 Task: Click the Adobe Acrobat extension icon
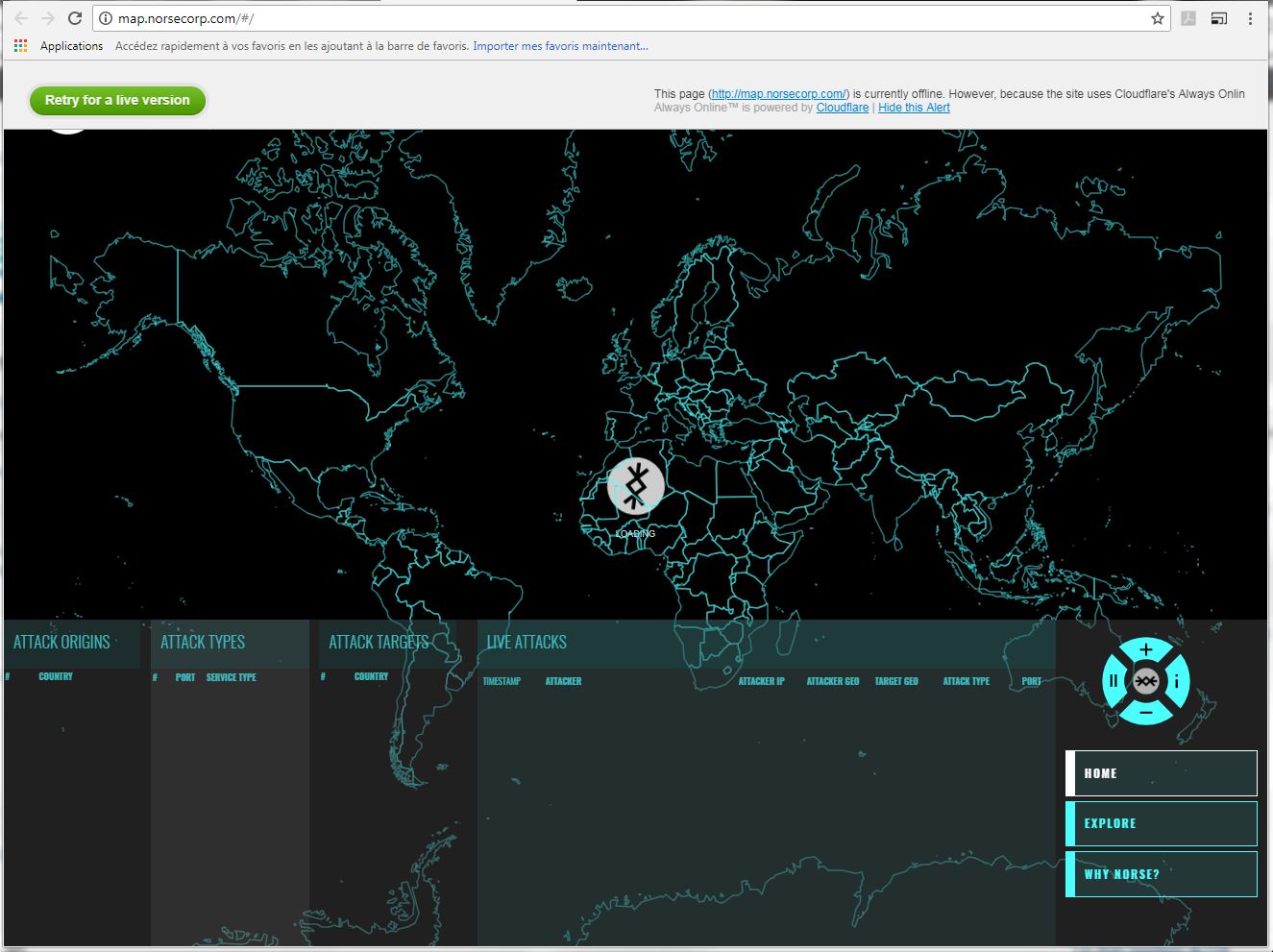pyautogui.click(x=1188, y=18)
